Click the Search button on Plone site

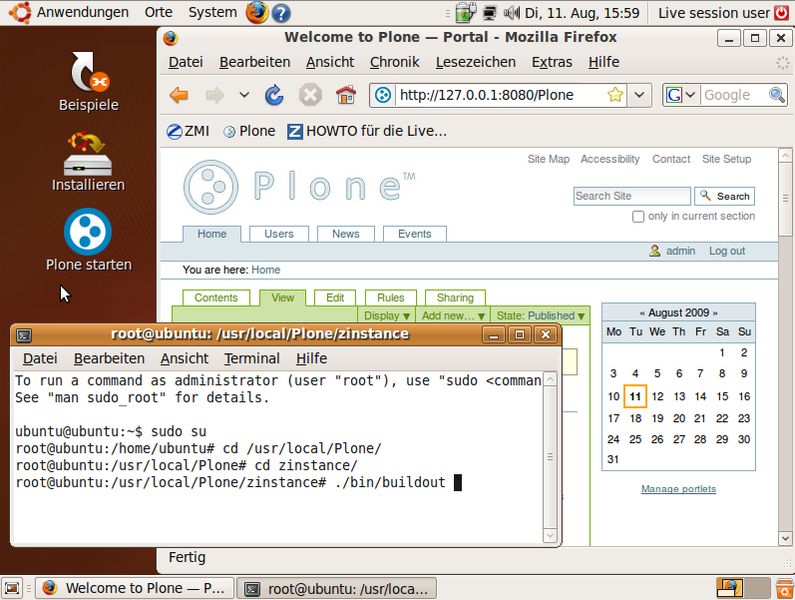point(725,196)
